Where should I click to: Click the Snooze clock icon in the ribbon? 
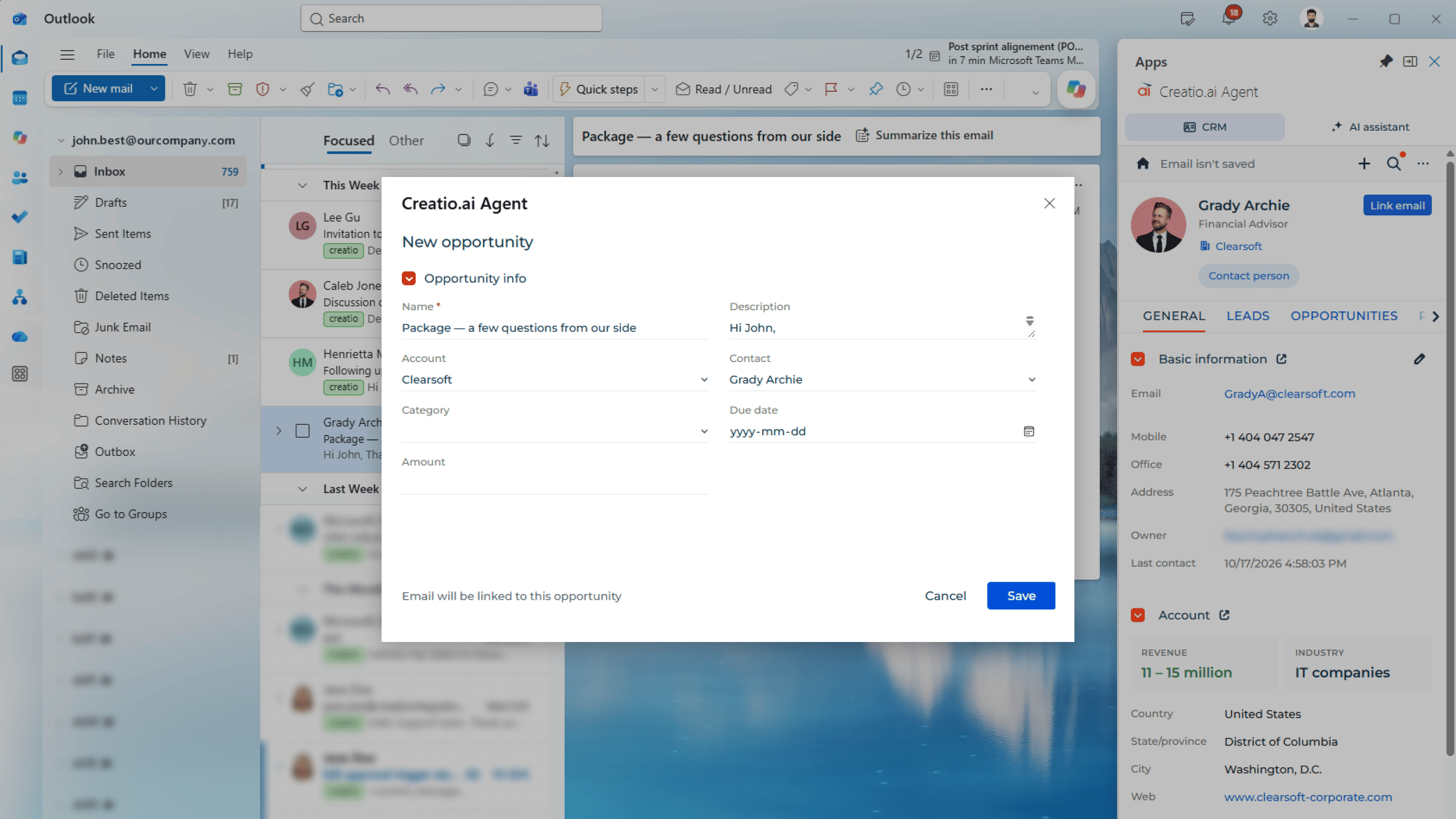[903, 89]
